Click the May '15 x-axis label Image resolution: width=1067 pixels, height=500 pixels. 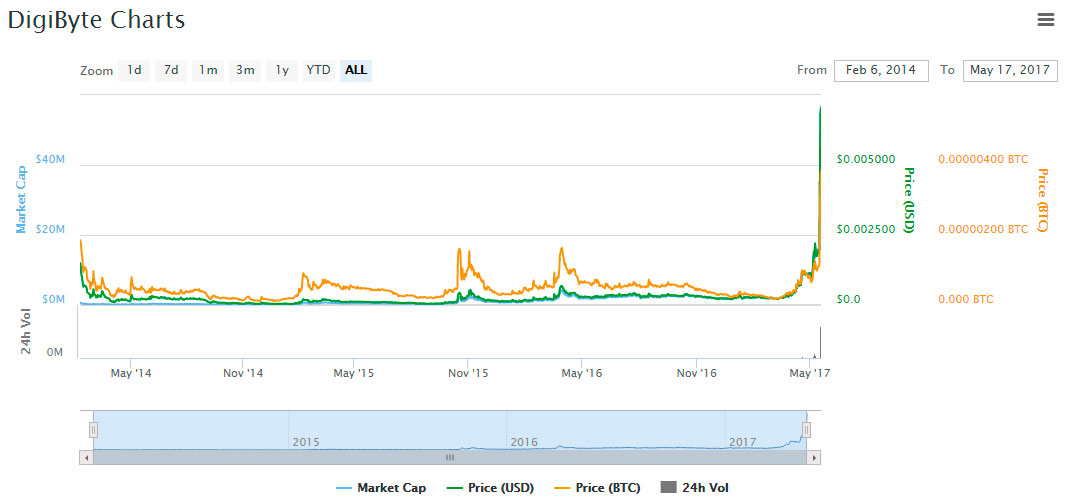[x=353, y=373]
